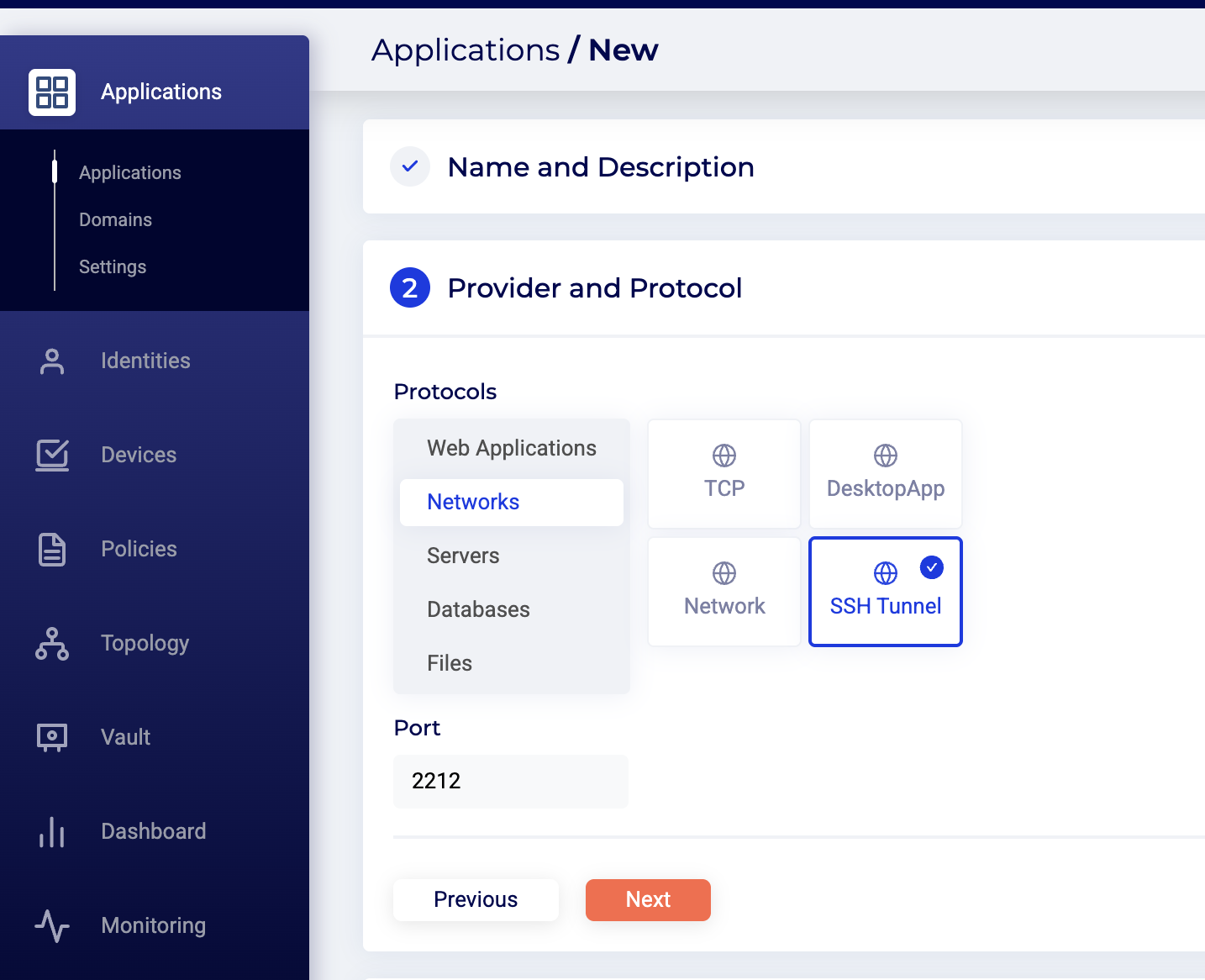Click the Devices checkbox-screen icon
The height and width of the screenshot is (980, 1205).
(52, 455)
